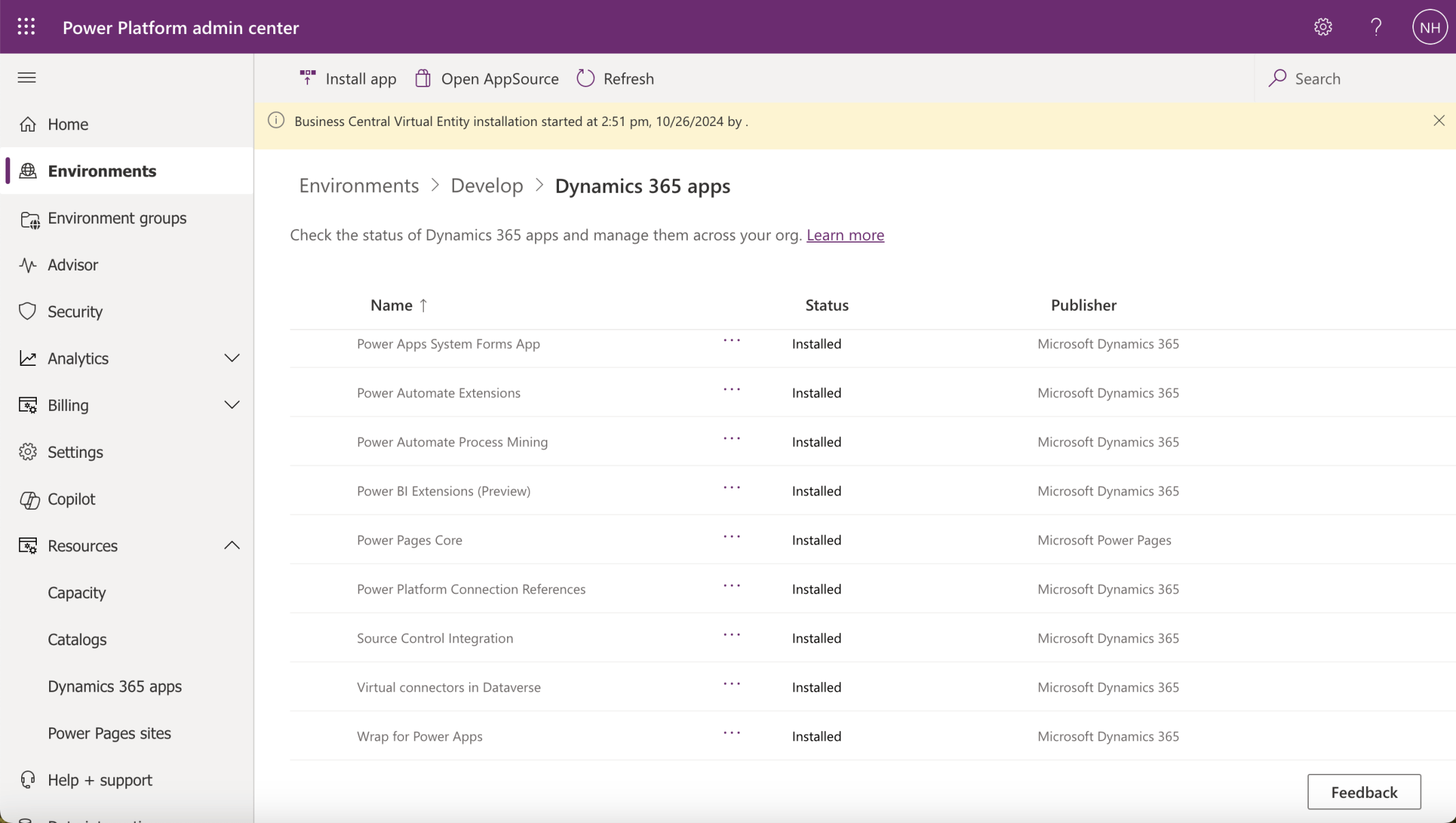Open more options for Source Control Integration
The image size is (1456, 823).
point(731,636)
